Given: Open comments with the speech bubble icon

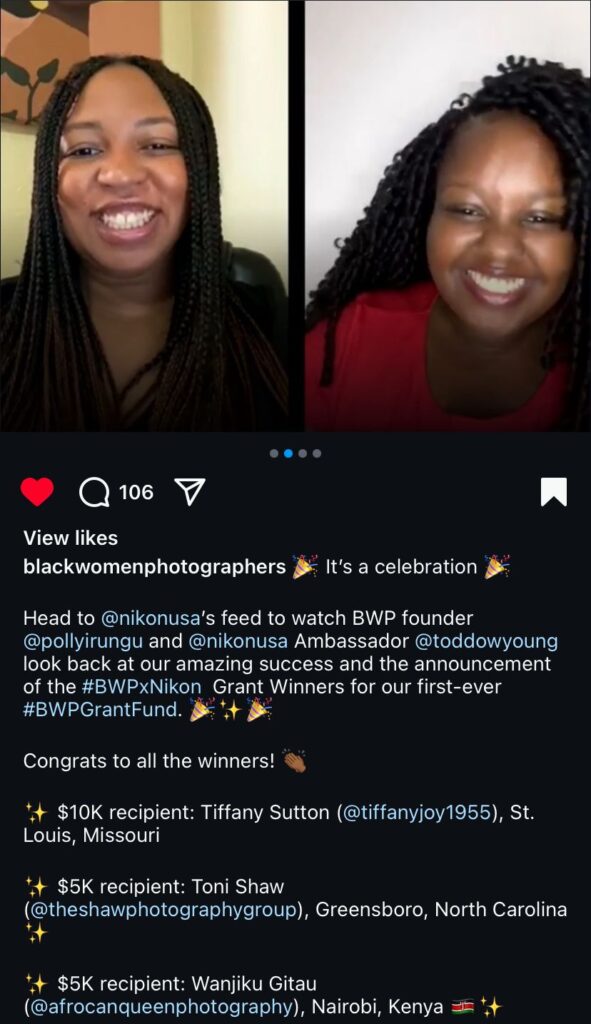Looking at the screenshot, I should [95, 493].
